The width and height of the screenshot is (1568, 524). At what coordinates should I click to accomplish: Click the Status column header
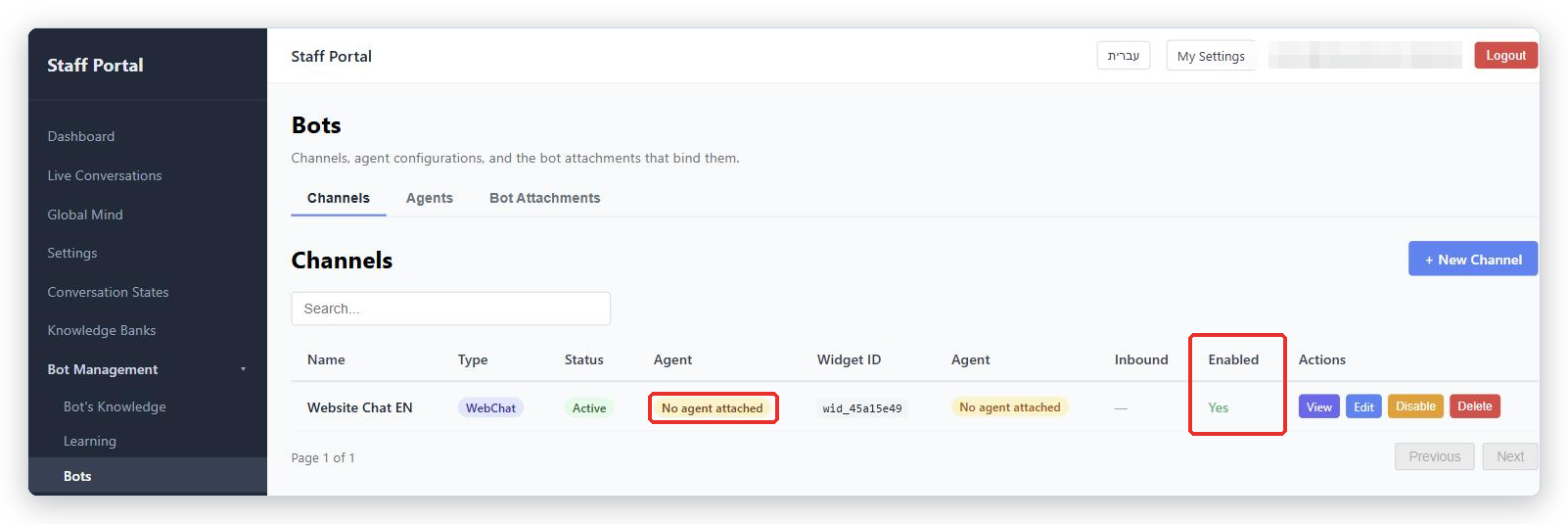584,359
